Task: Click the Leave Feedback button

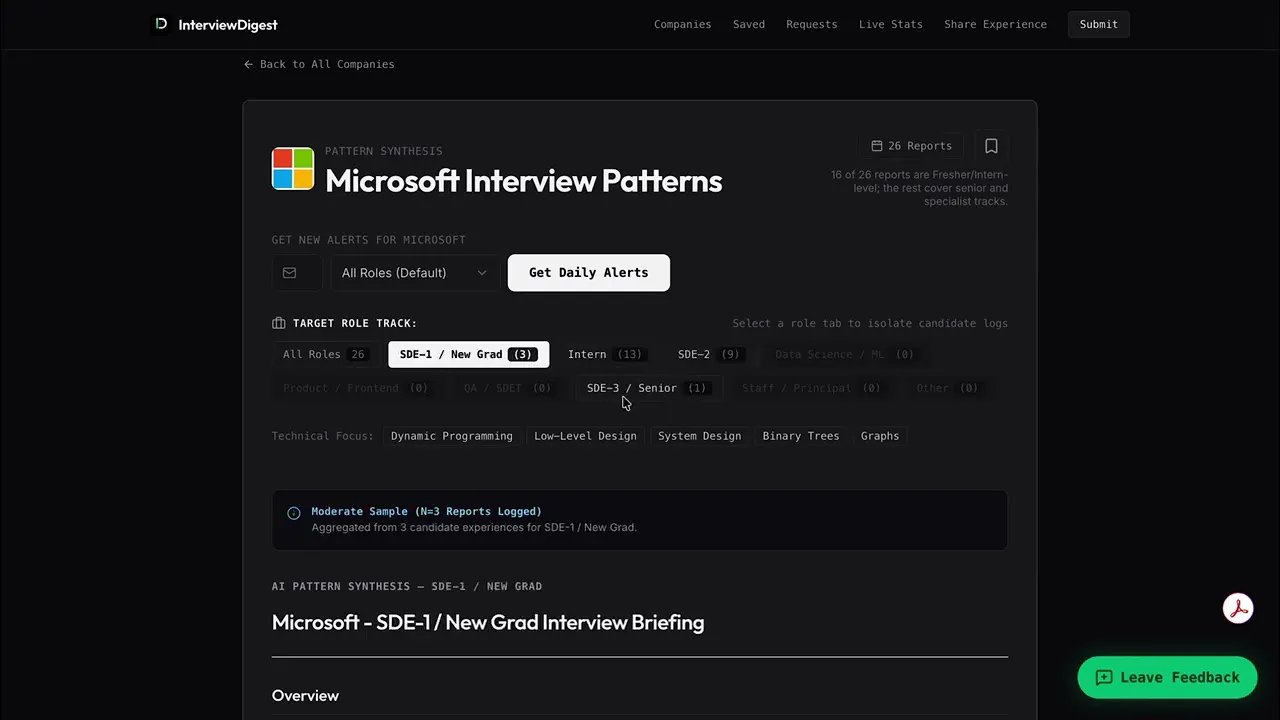Action: pos(1167,677)
